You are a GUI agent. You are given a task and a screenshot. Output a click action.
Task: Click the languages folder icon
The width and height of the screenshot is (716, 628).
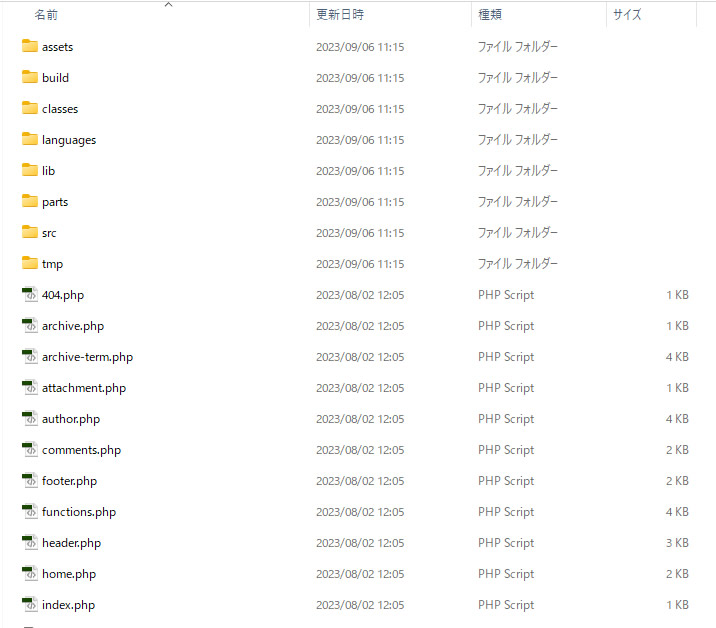pyautogui.click(x=29, y=140)
